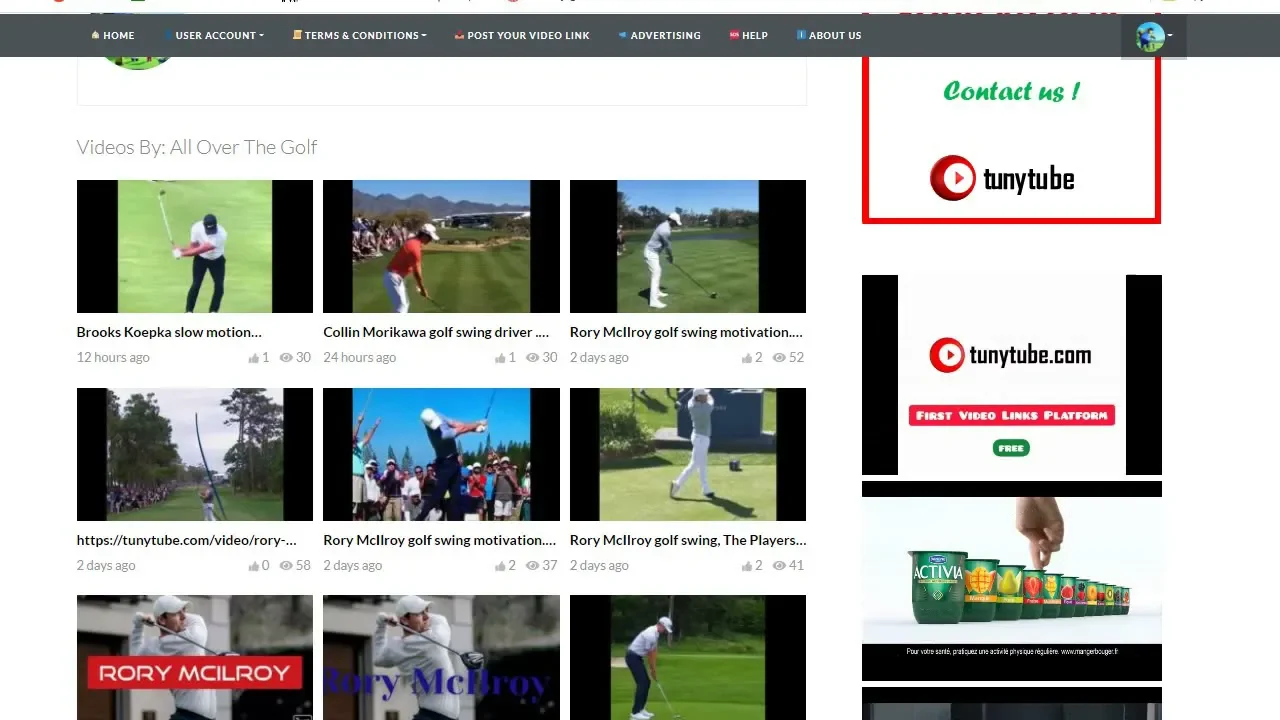
Task: Click the Help icon in the navbar
Action: (x=734, y=35)
